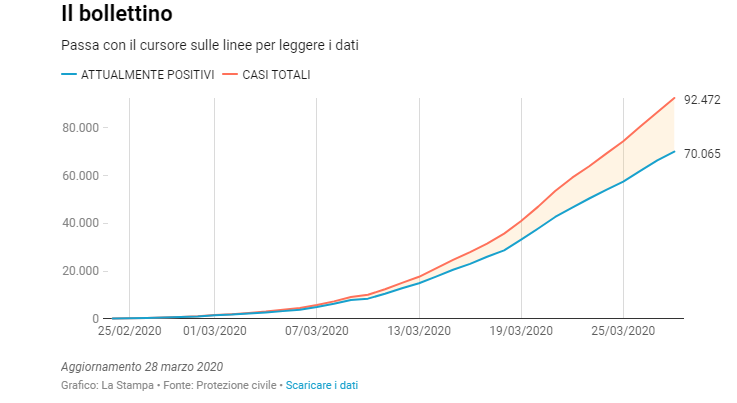Select the 13/03/2020 date on the axis
Viewport: 737px width, 403px height.
click(x=419, y=331)
